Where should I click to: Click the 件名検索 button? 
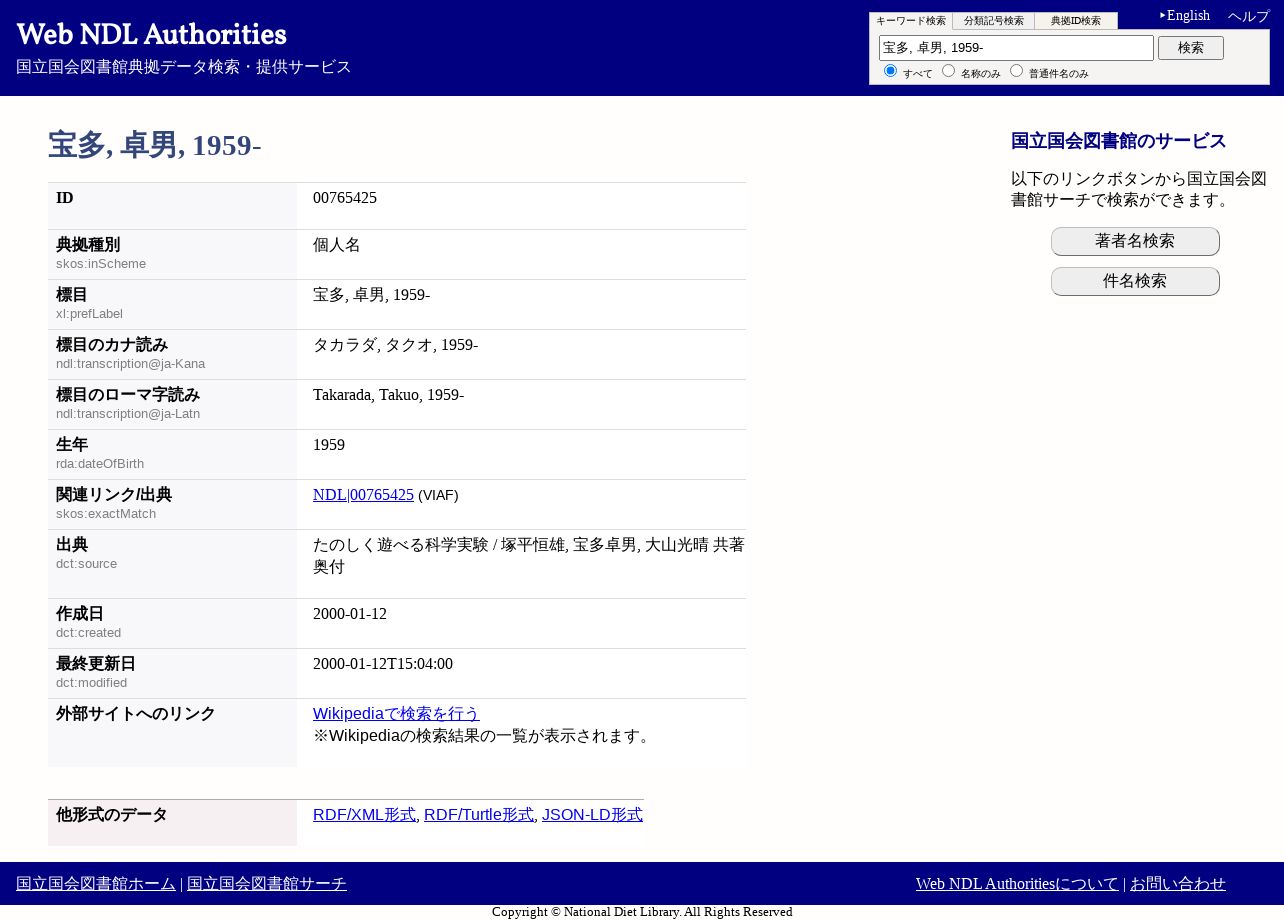[1135, 281]
